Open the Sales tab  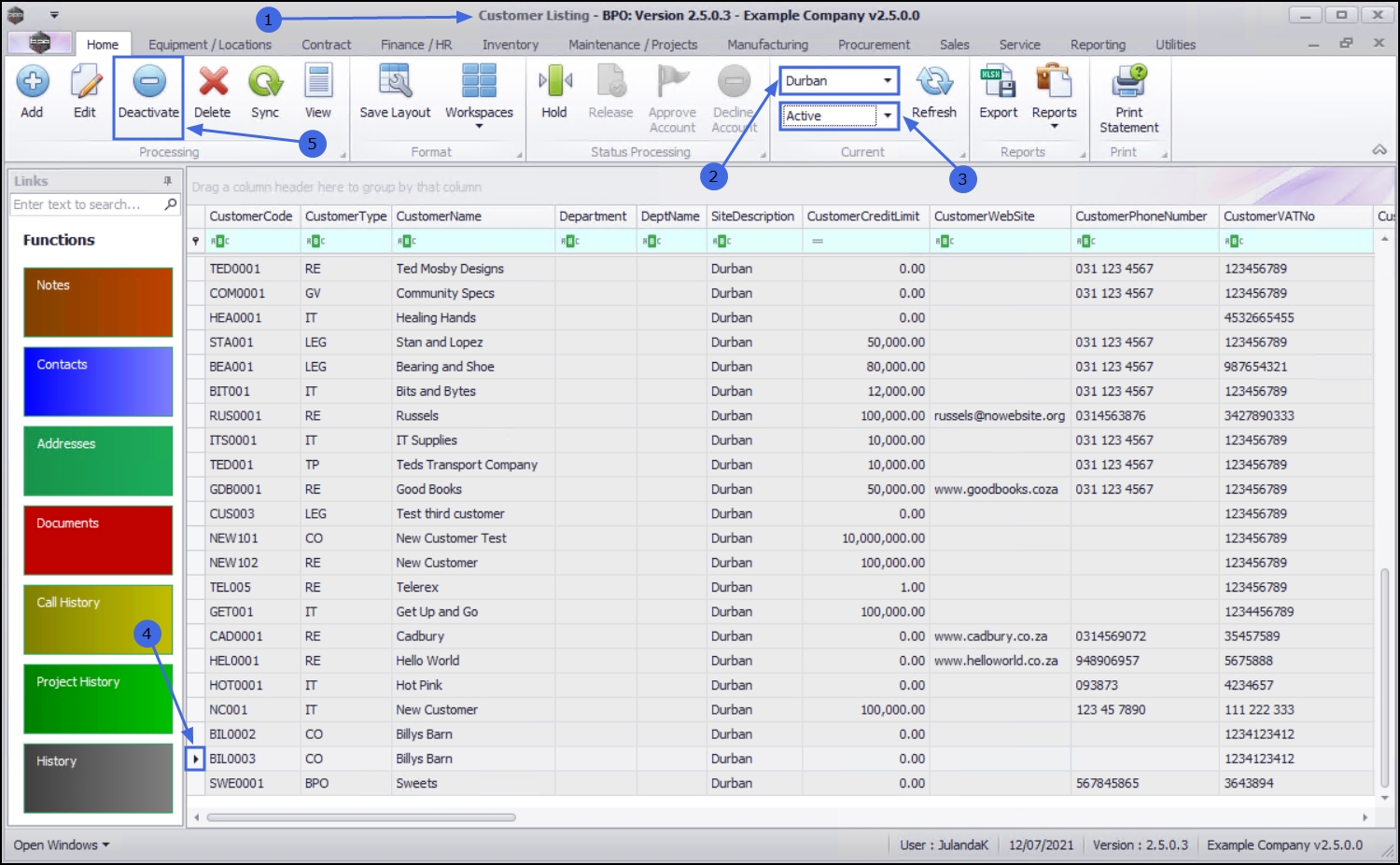(x=955, y=44)
